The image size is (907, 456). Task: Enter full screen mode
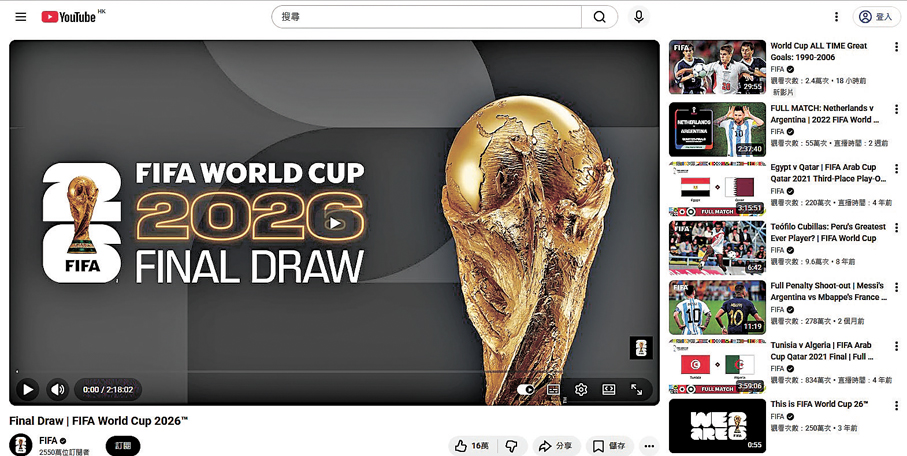click(636, 389)
